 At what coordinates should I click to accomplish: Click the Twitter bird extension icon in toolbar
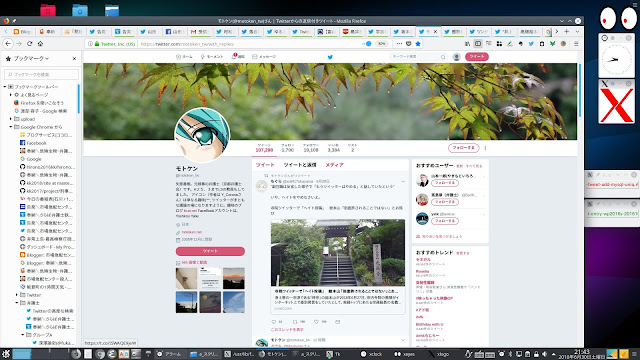(531, 44)
